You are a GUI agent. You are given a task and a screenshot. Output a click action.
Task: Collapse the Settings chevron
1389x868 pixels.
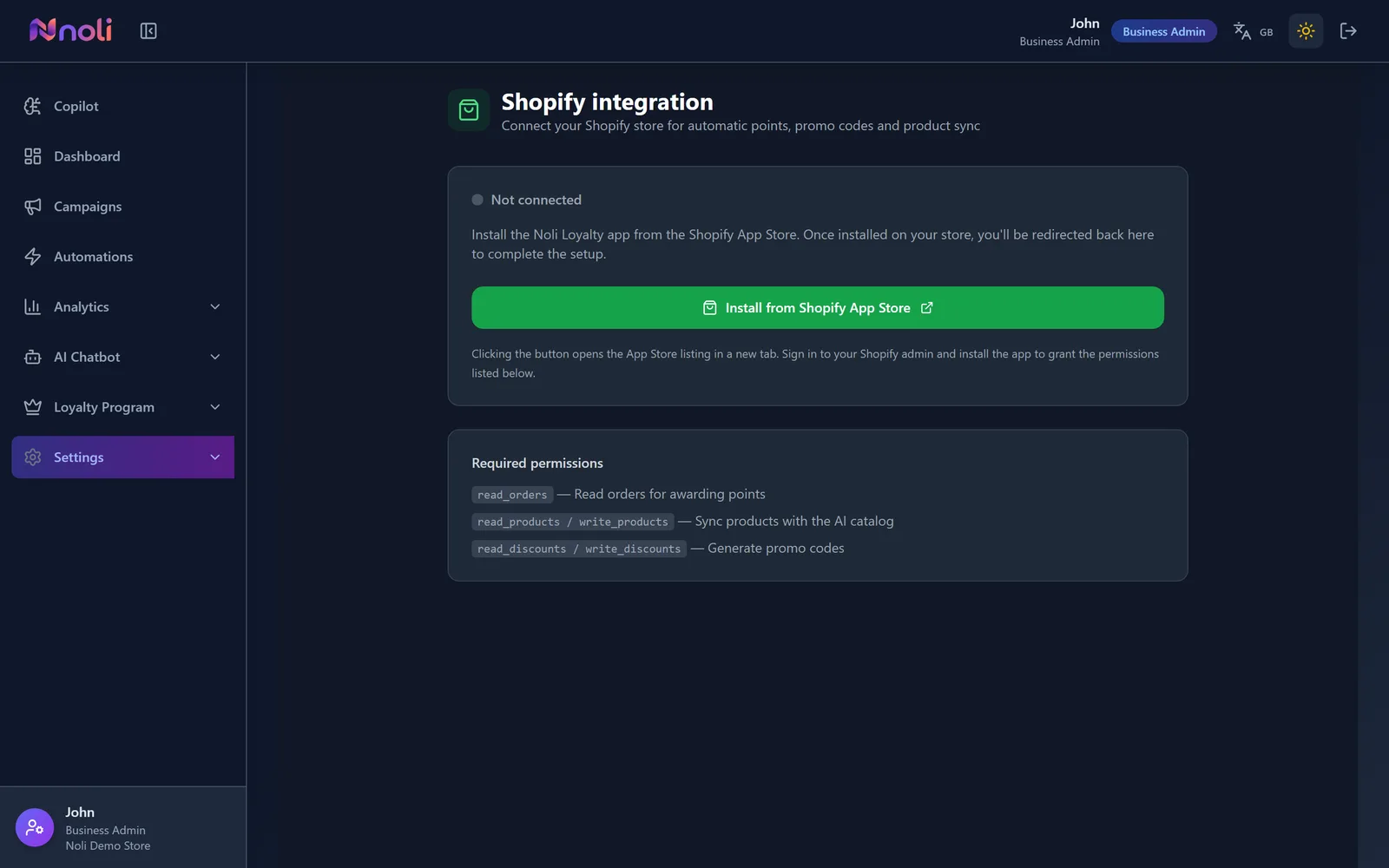coord(215,457)
